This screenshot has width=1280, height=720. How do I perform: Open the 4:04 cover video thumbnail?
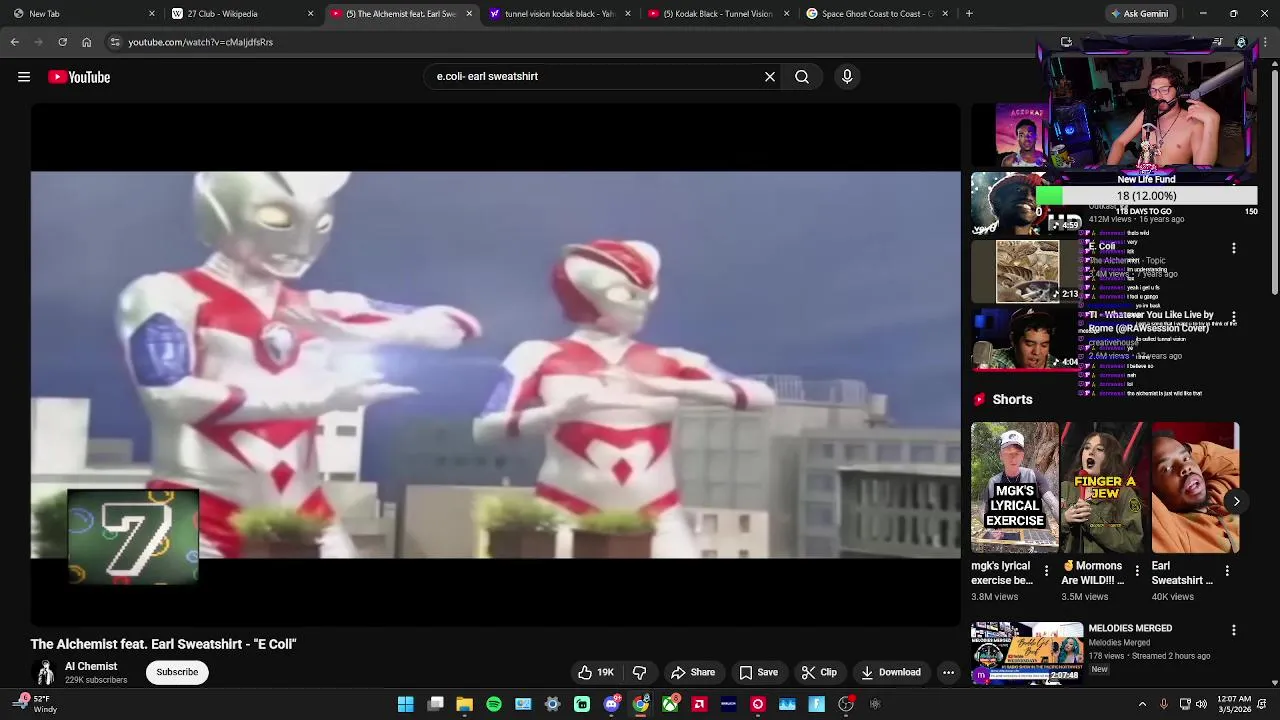pyautogui.click(x=1027, y=340)
